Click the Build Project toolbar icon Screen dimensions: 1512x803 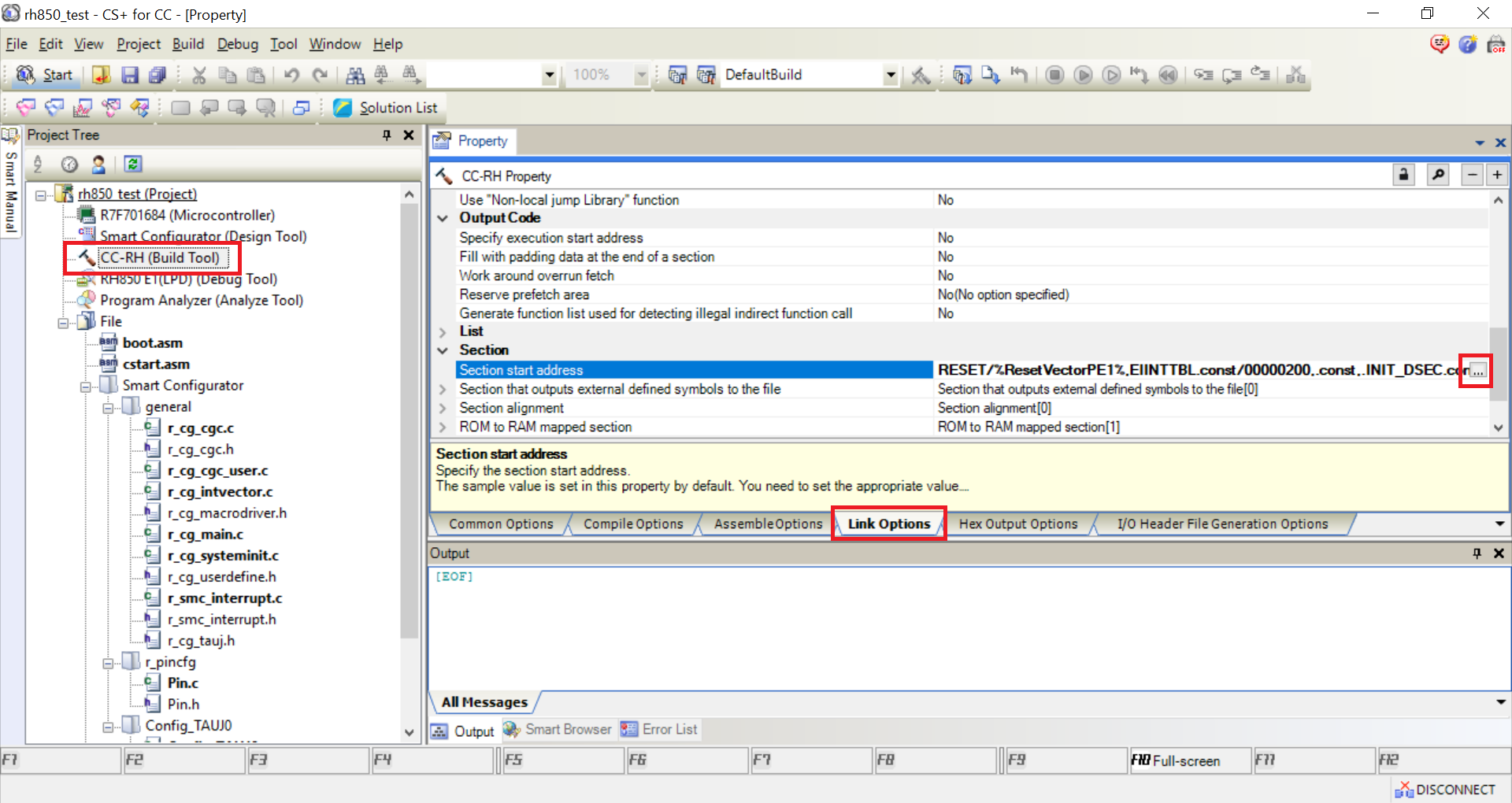pyautogui.click(x=678, y=75)
